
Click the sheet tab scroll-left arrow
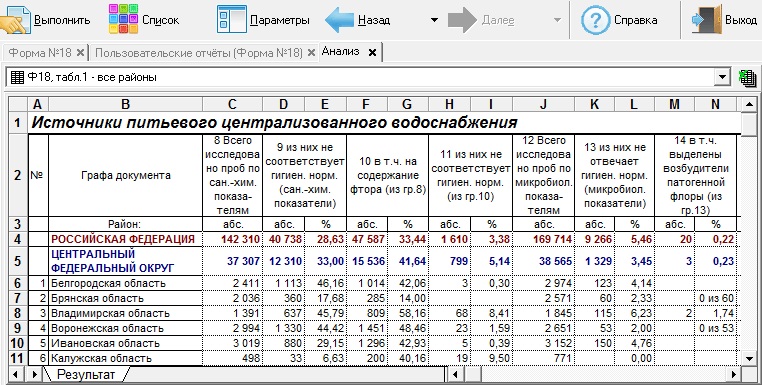click(x=16, y=375)
